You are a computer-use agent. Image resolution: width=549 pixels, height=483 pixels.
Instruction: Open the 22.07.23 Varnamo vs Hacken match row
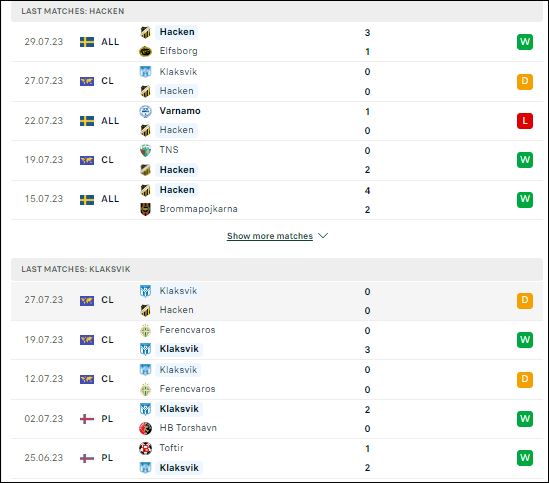[x=277, y=121]
